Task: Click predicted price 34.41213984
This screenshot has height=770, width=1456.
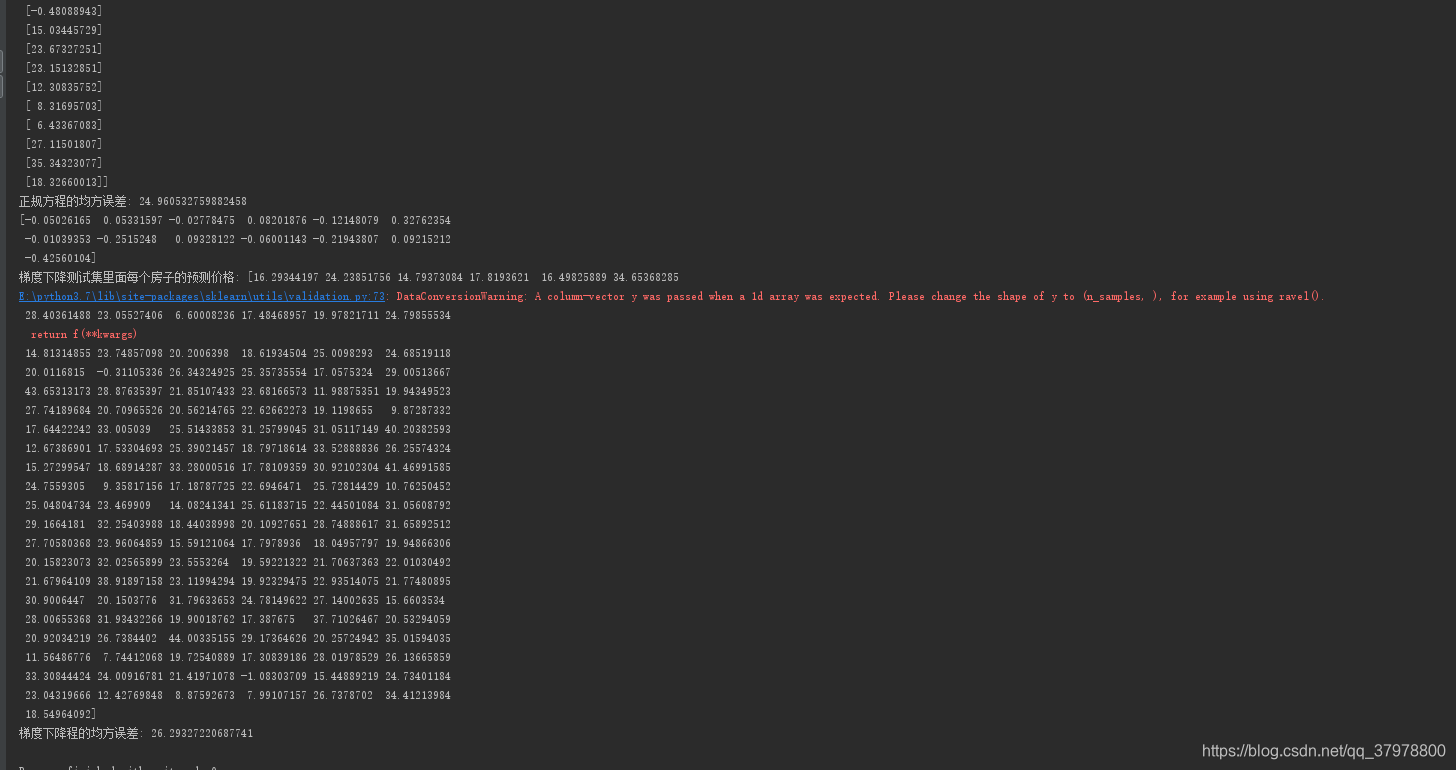Action: coord(416,696)
